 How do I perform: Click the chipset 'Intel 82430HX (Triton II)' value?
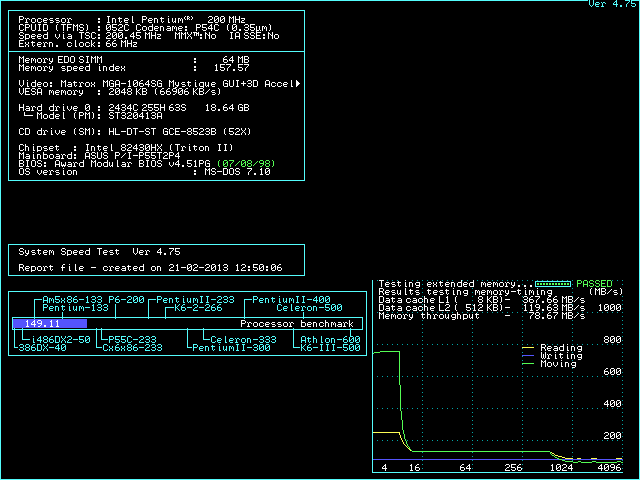pos(159,148)
